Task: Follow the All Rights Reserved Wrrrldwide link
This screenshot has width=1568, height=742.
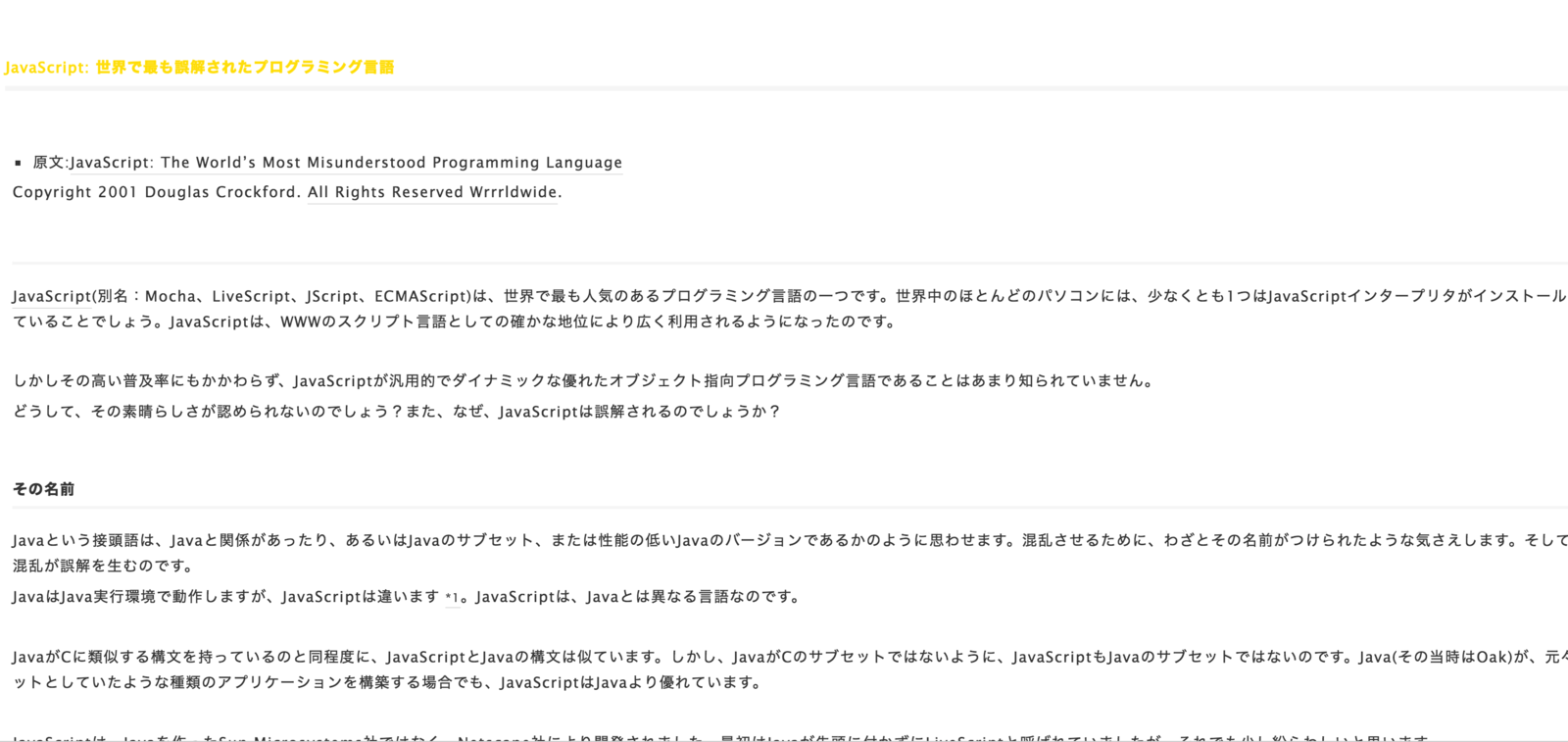Action: point(434,192)
